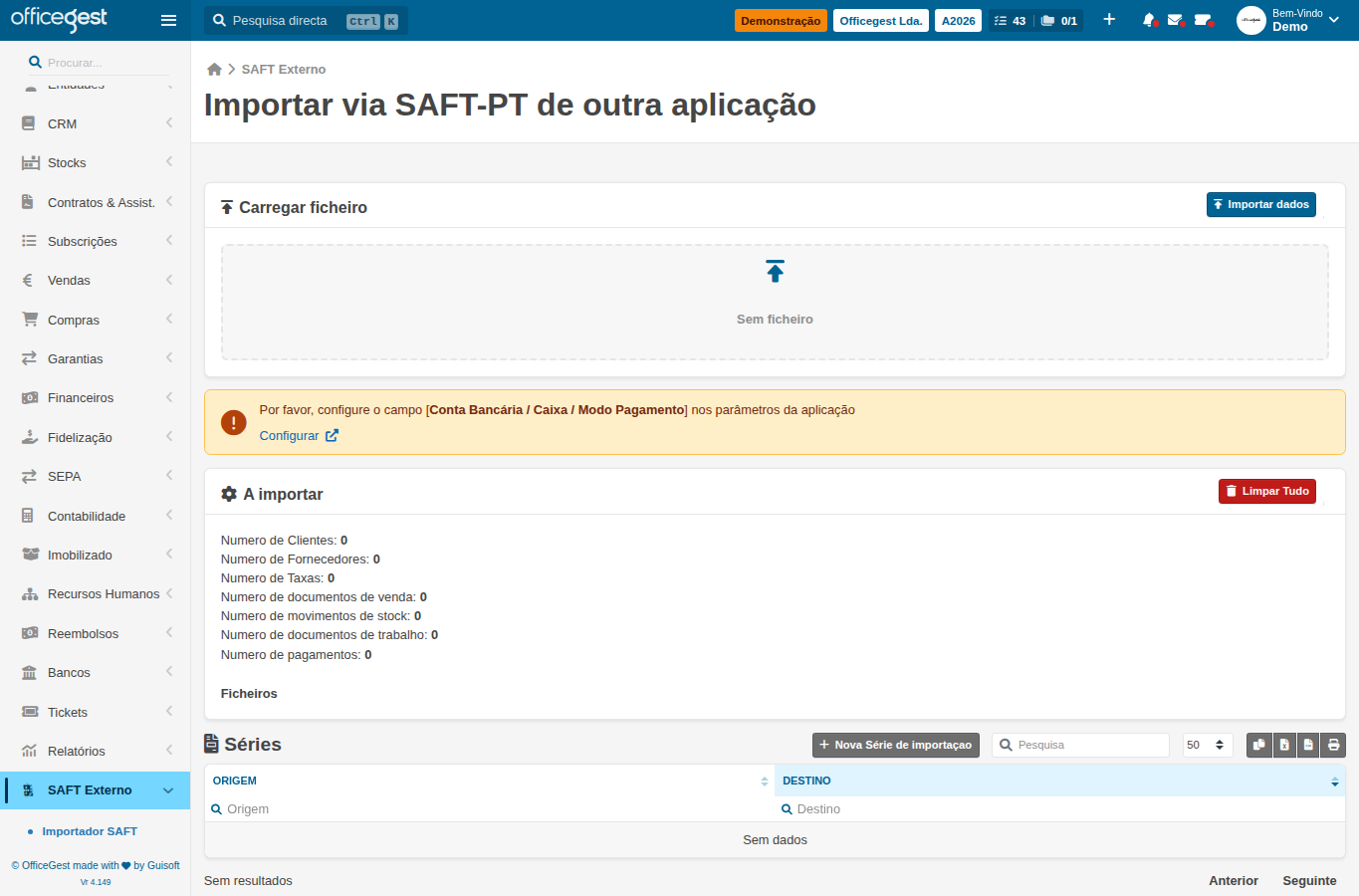Click the Pesquisa directa search box

coord(306,20)
